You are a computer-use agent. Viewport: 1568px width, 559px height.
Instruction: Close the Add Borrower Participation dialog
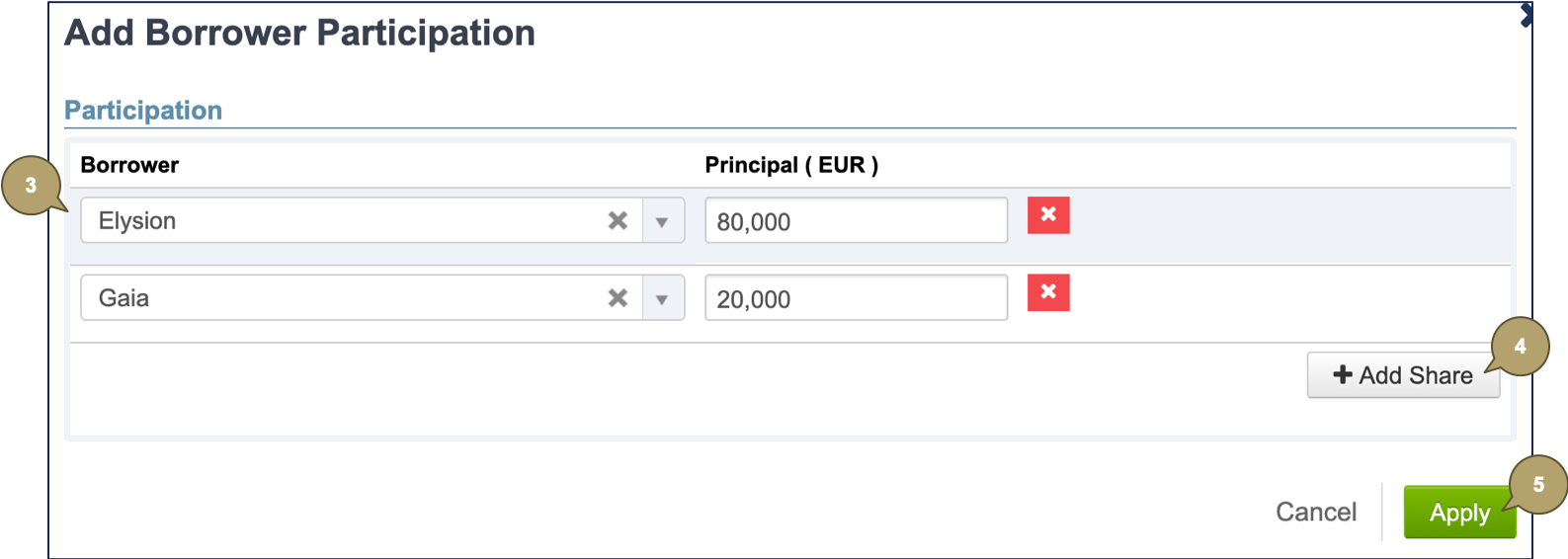[x=1527, y=15]
